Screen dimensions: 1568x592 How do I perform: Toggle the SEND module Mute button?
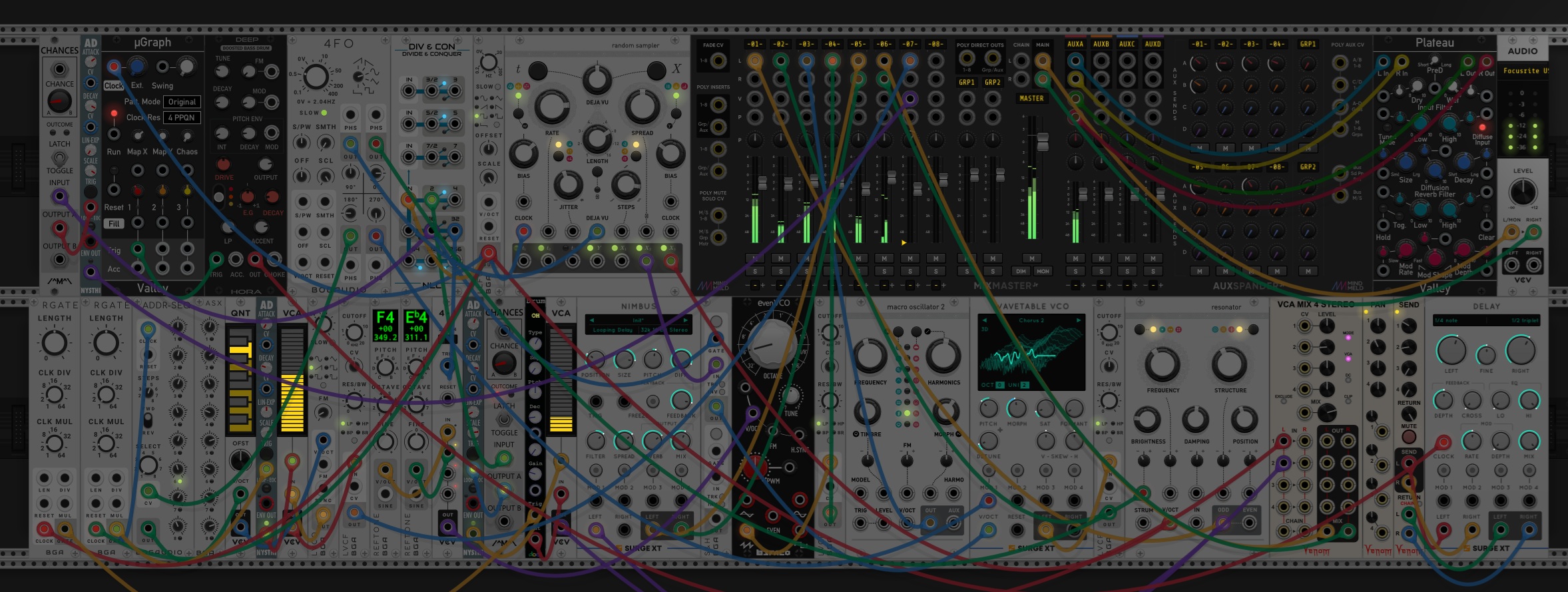1409,437
